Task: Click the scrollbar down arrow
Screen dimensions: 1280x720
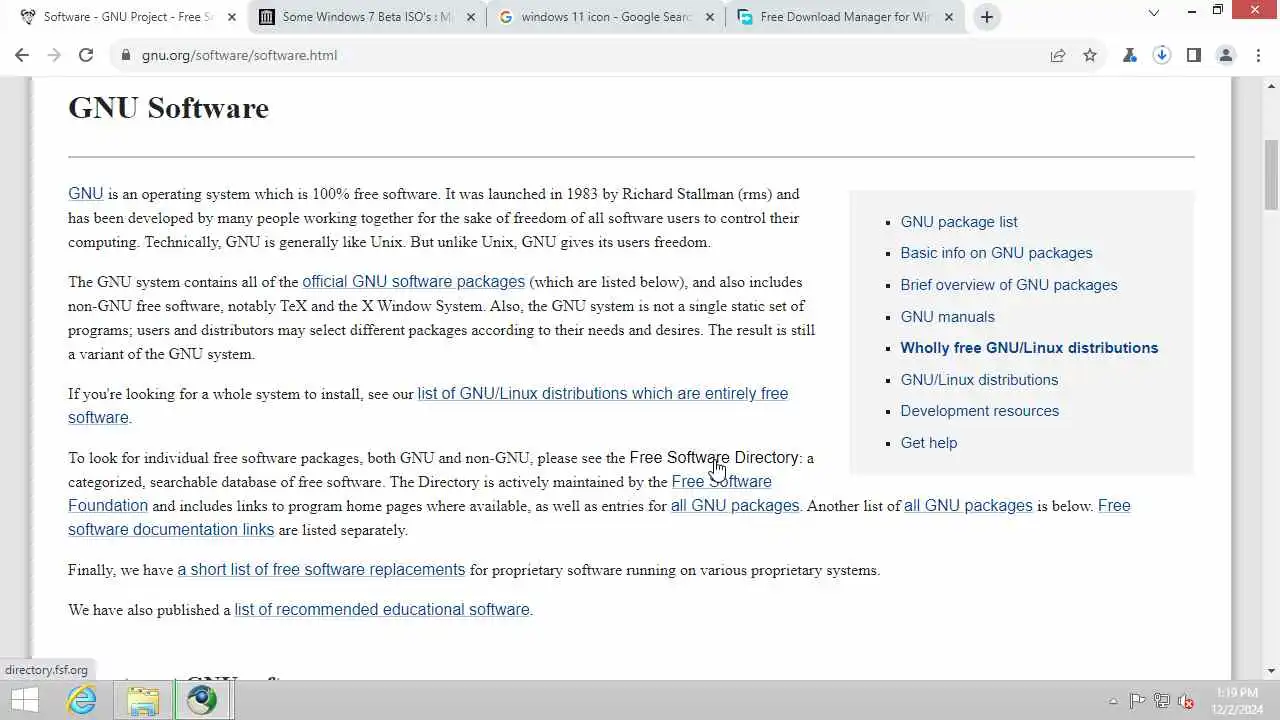Action: click(x=1271, y=671)
